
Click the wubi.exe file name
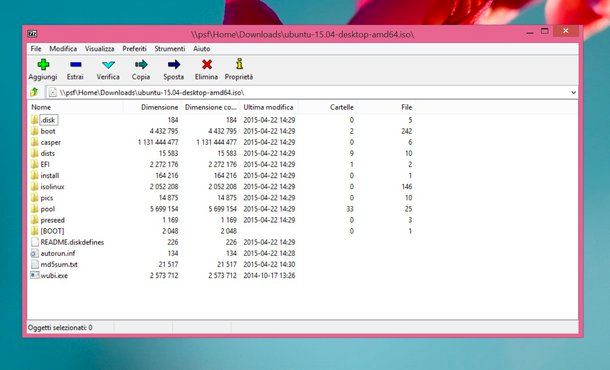pyautogui.click(x=54, y=275)
